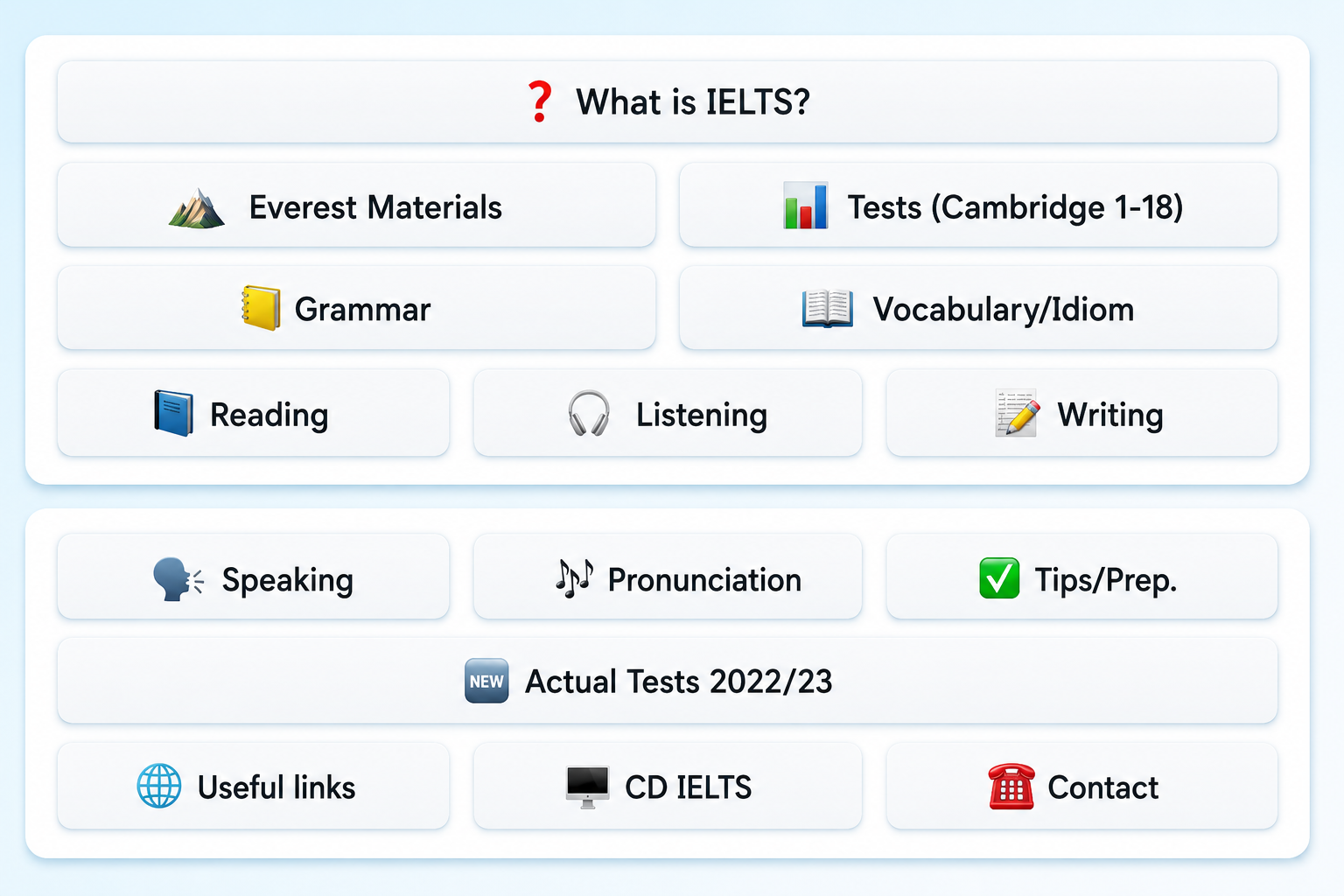This screenshot has height=896, width=1344.
Task: Click the headphones Listening icon
Action: click(589, 413)
